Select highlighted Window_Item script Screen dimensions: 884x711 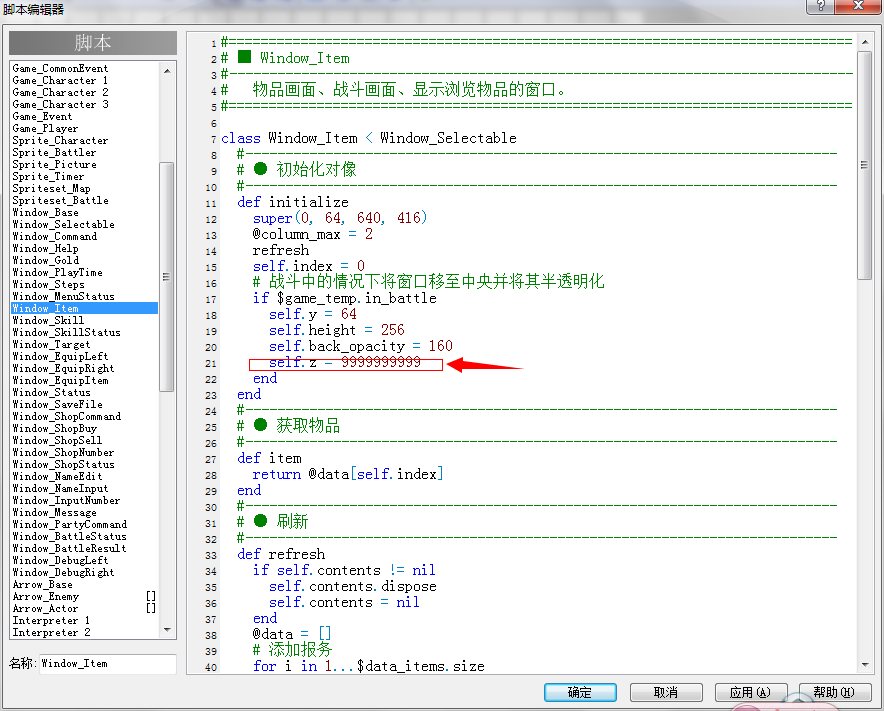(x=85, y=308)
